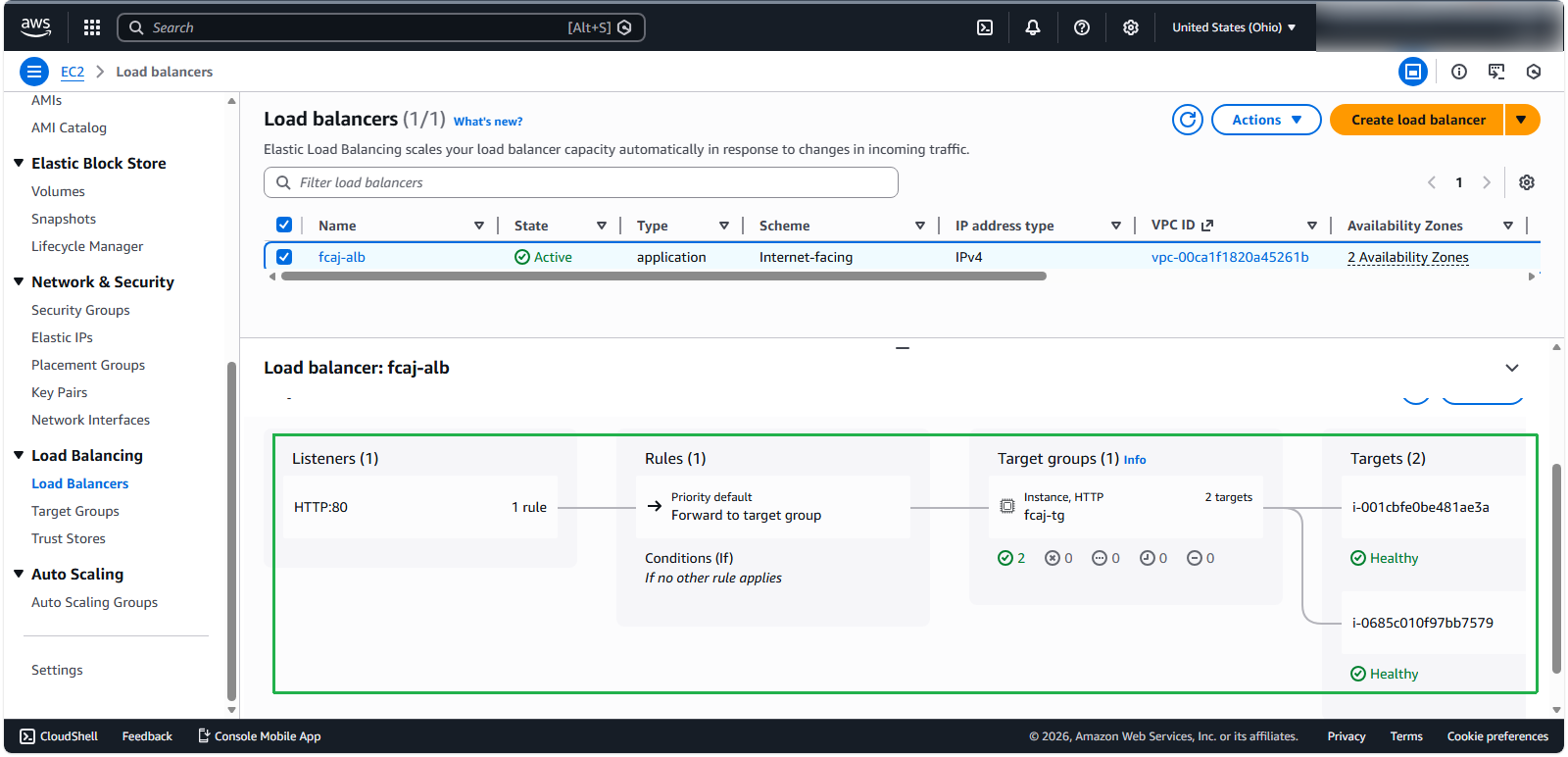The width and height of the screenshot is (1568, 757).
Task: Sort by the Name column arrow
Action: coord(479,226)
